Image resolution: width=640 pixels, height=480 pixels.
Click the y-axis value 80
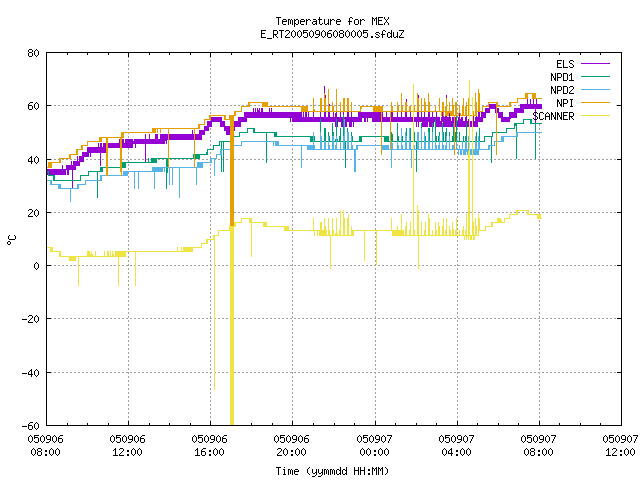tap(33, 53)
